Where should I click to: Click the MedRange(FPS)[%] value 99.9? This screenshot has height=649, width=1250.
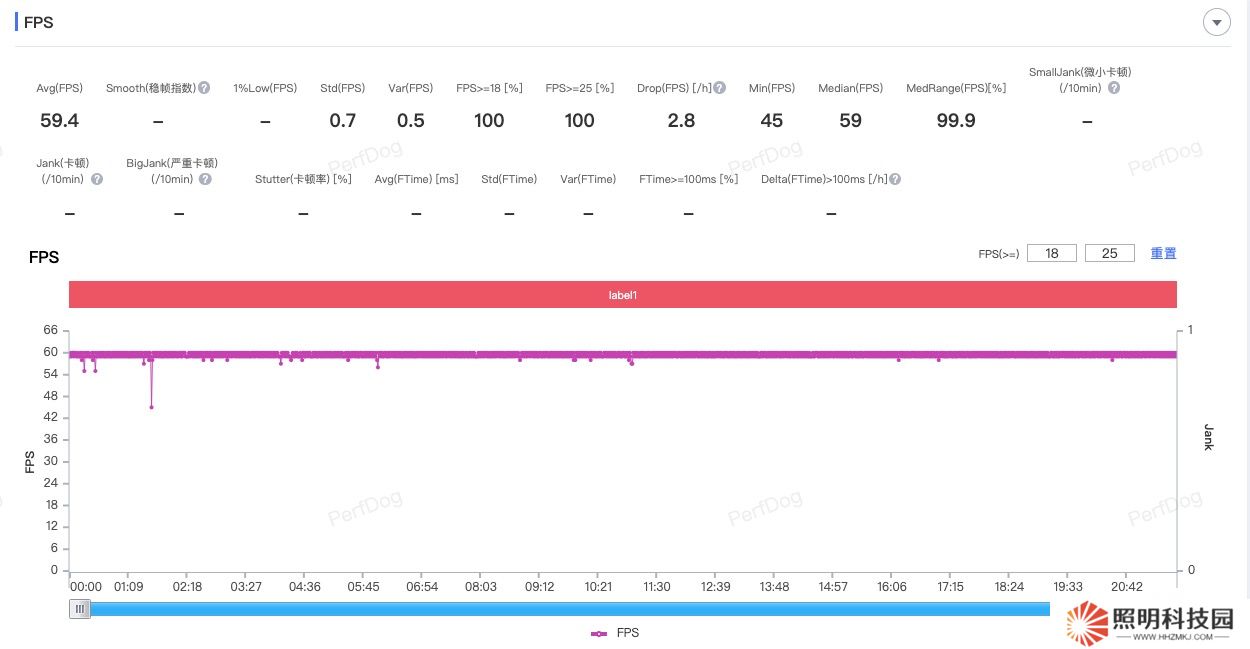click(x=955, y=121)
